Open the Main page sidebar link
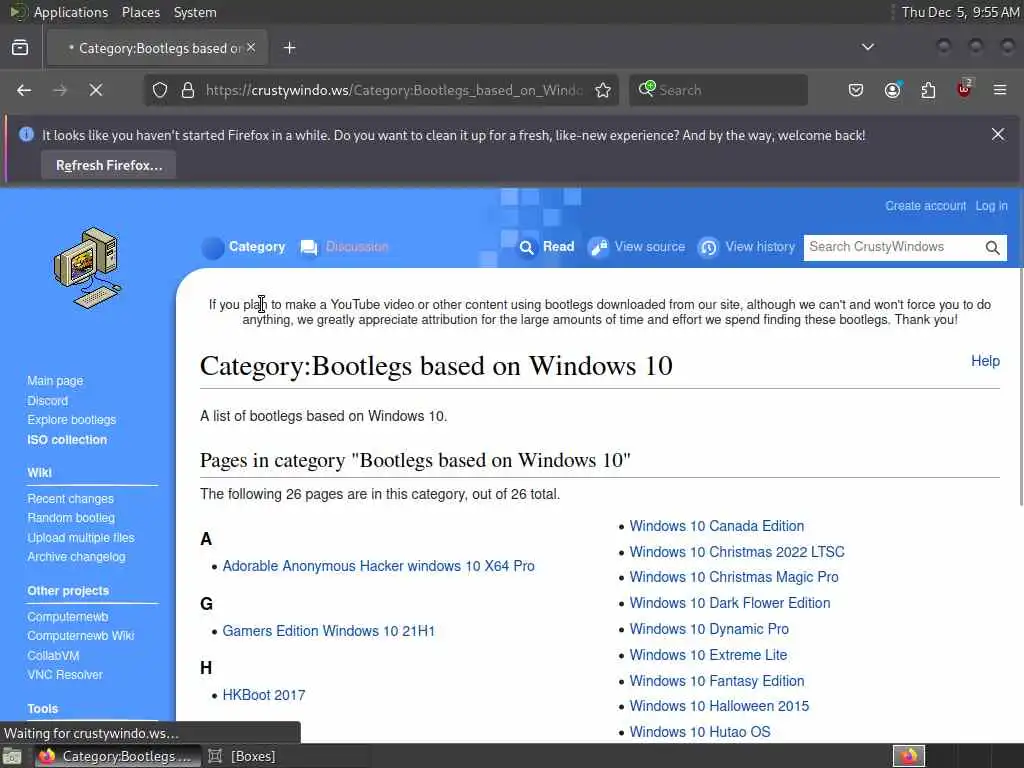 56,381
